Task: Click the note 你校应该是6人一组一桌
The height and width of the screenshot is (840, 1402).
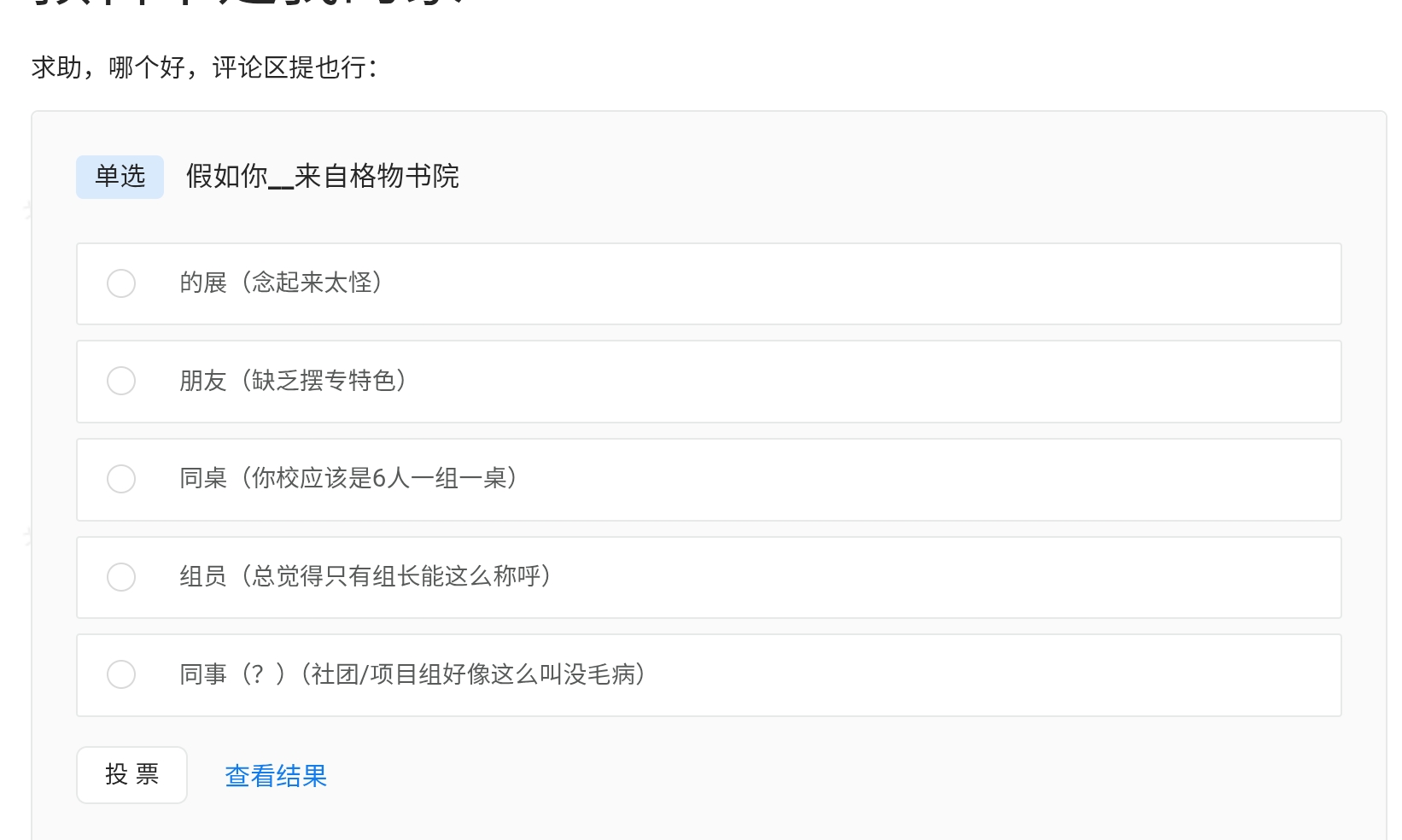Action: pyautogui.click(x=380, y=478)
